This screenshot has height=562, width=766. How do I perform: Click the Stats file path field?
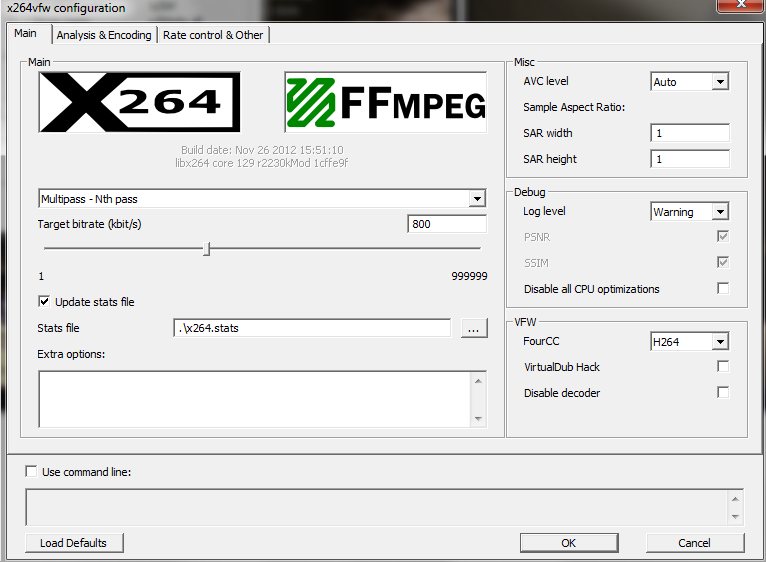click(x=312, y=328)
